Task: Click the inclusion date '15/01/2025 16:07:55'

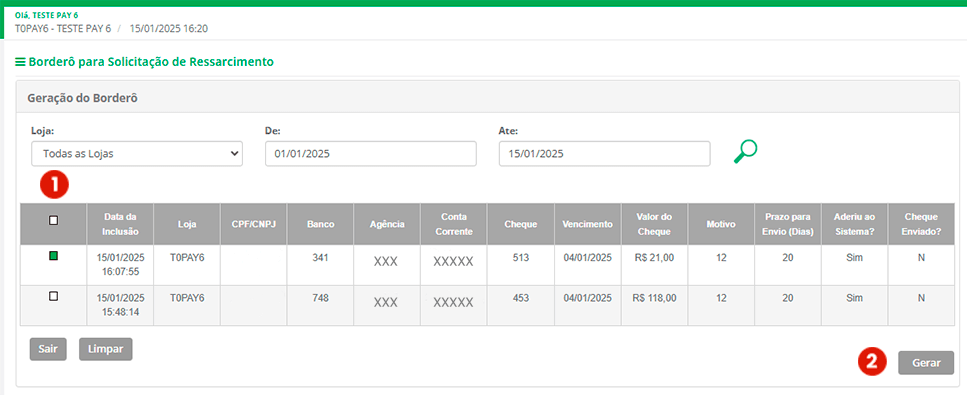Action: (x=120, y=265)
